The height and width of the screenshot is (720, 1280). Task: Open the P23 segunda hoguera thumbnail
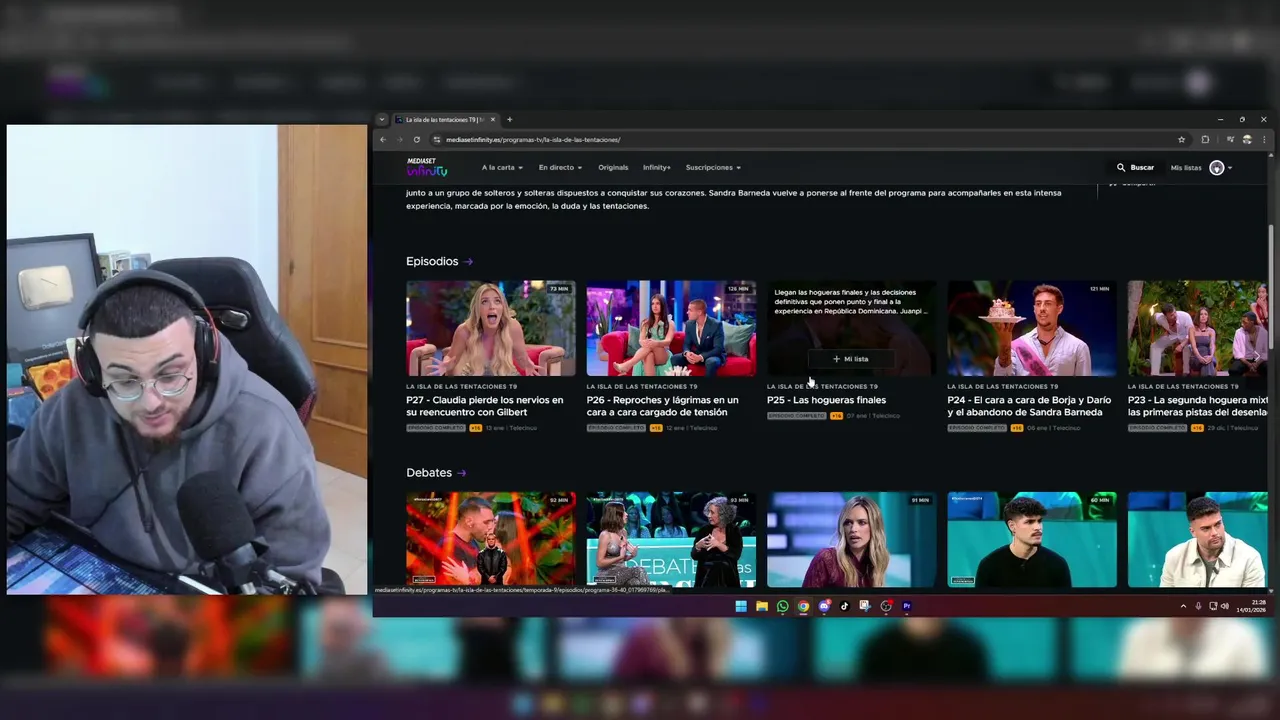1198,328
